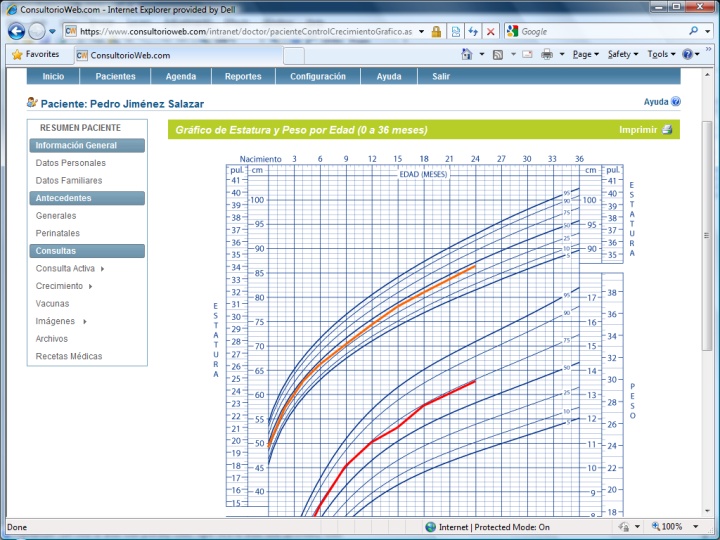This screenshot has width=720, height=540.
Task: Open Perinatales under Antecedentes
Action: pos(57,233)
